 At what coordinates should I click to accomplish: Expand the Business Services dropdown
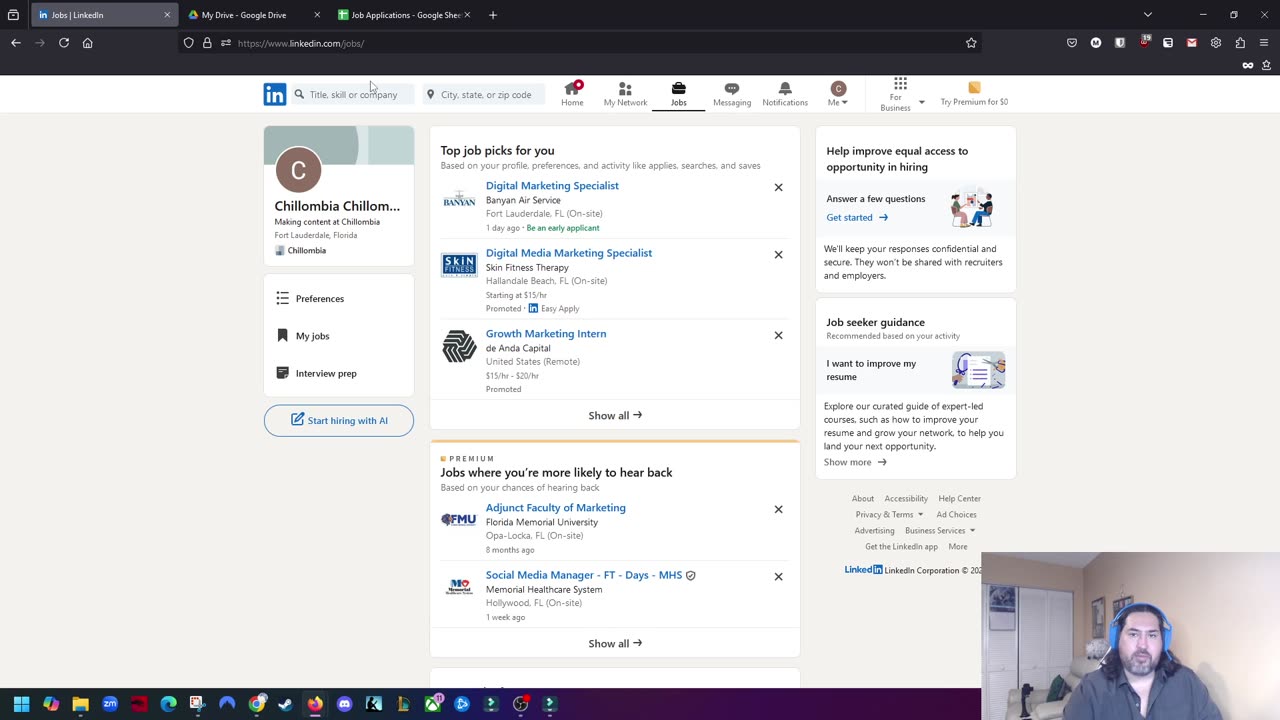(940, 530)
